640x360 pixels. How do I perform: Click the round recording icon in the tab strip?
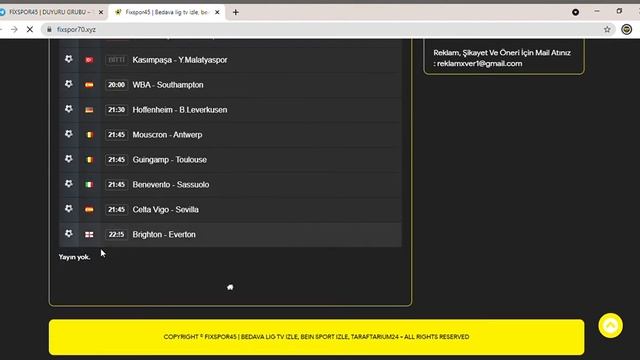(576, 12)
